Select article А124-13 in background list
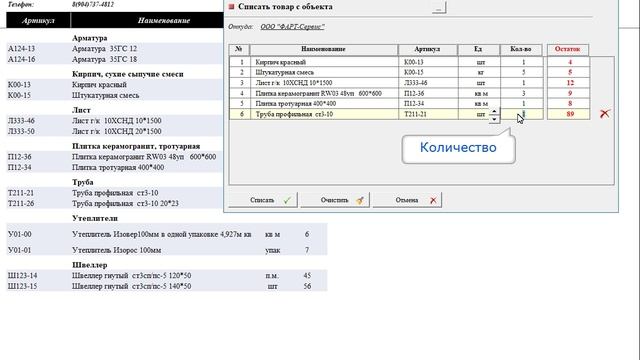This screenshot has width=640, height=360. pos(22,49)
